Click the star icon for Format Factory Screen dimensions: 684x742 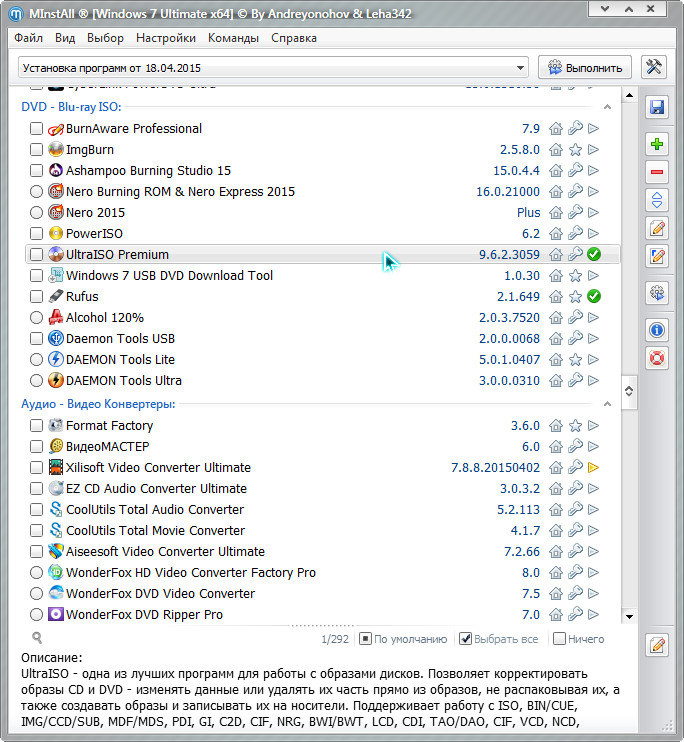pyautogui.click(x=575, y=425)
